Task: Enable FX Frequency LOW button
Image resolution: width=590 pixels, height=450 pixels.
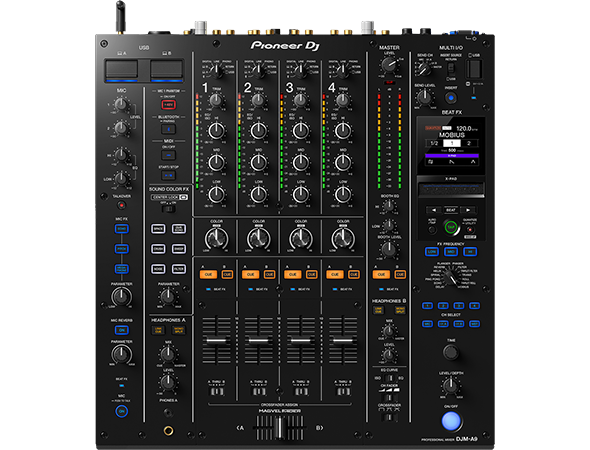Action: point(432,251)
